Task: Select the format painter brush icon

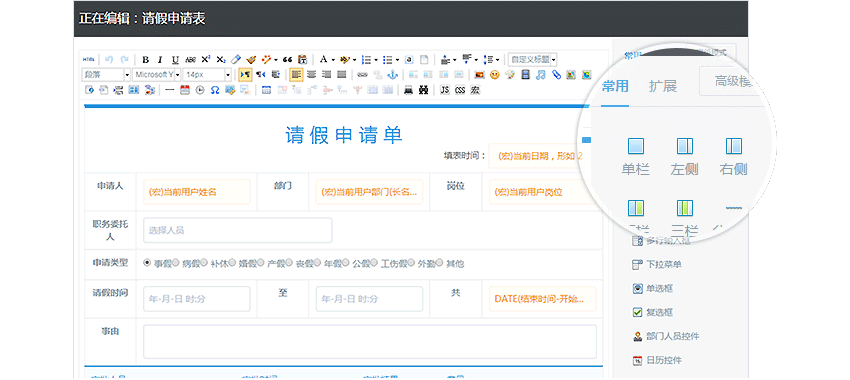Action: tap(251, 60)
